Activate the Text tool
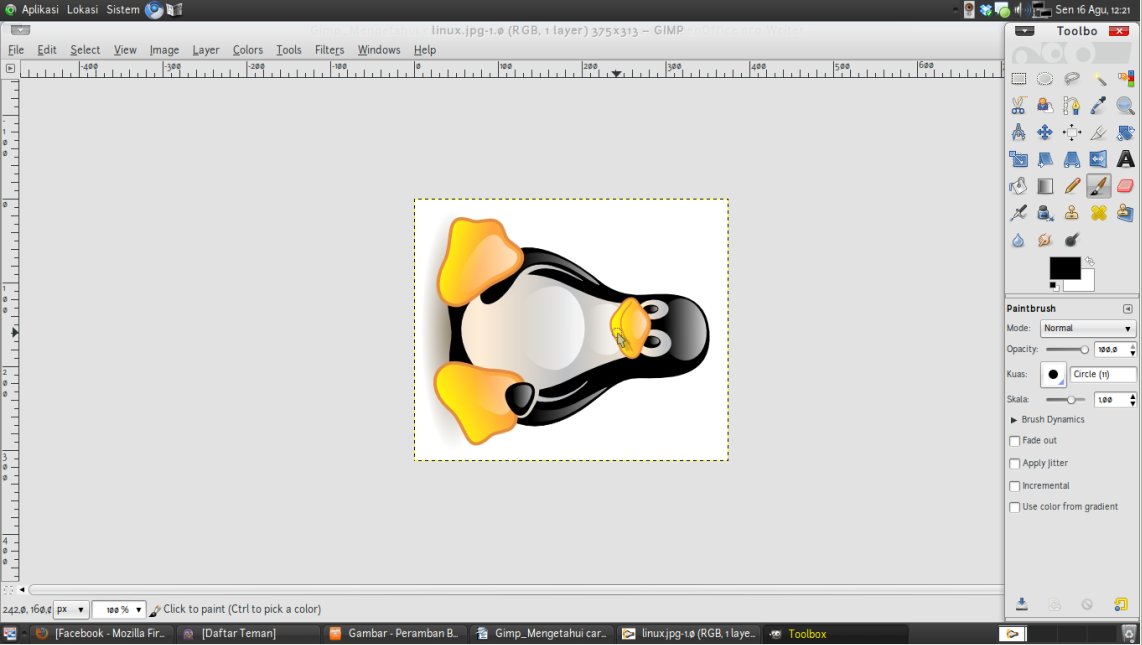The image size is (1142, 645). (1125, 159)
